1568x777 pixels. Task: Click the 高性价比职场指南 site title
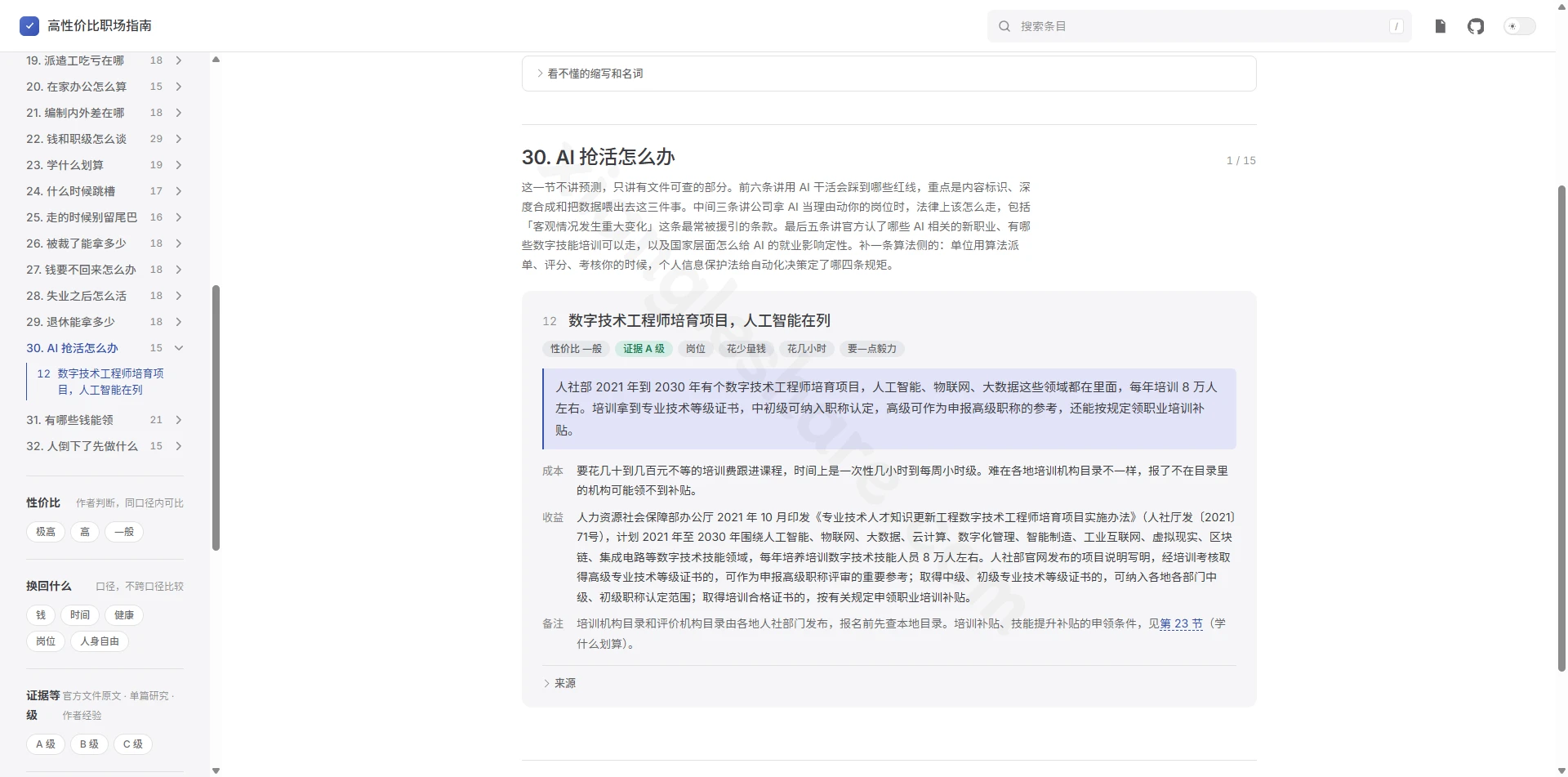coord(100,26)
